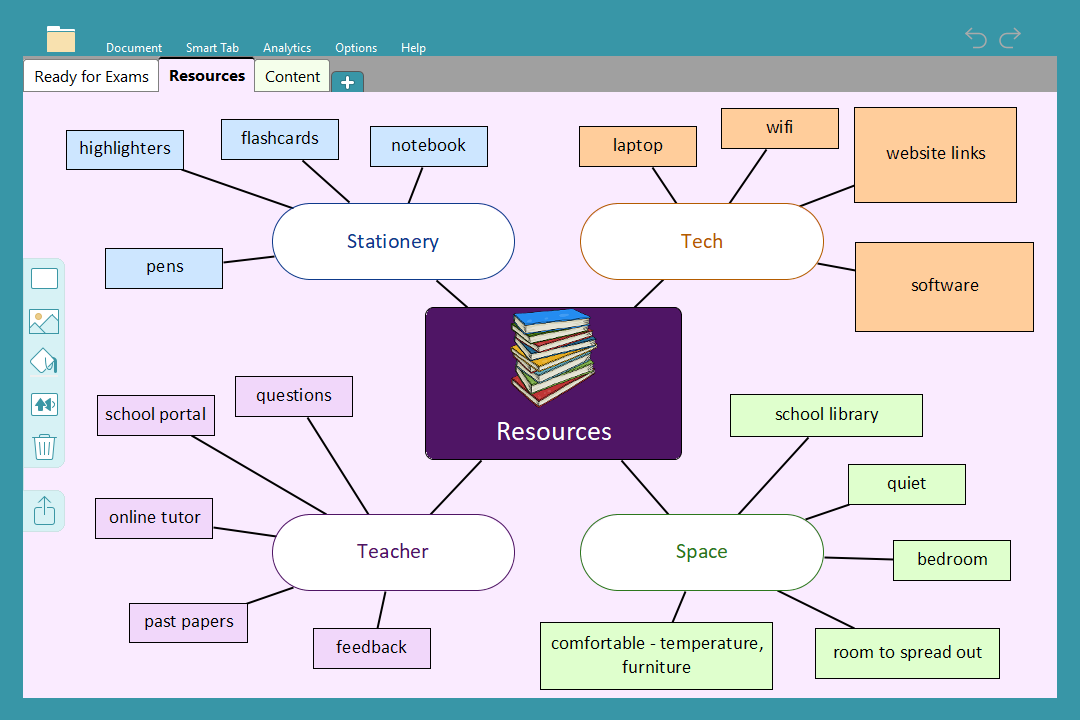Screen dimensions: 1080x720
Task: Click the trash bin delete icon
Action: (x=44, y=446)
